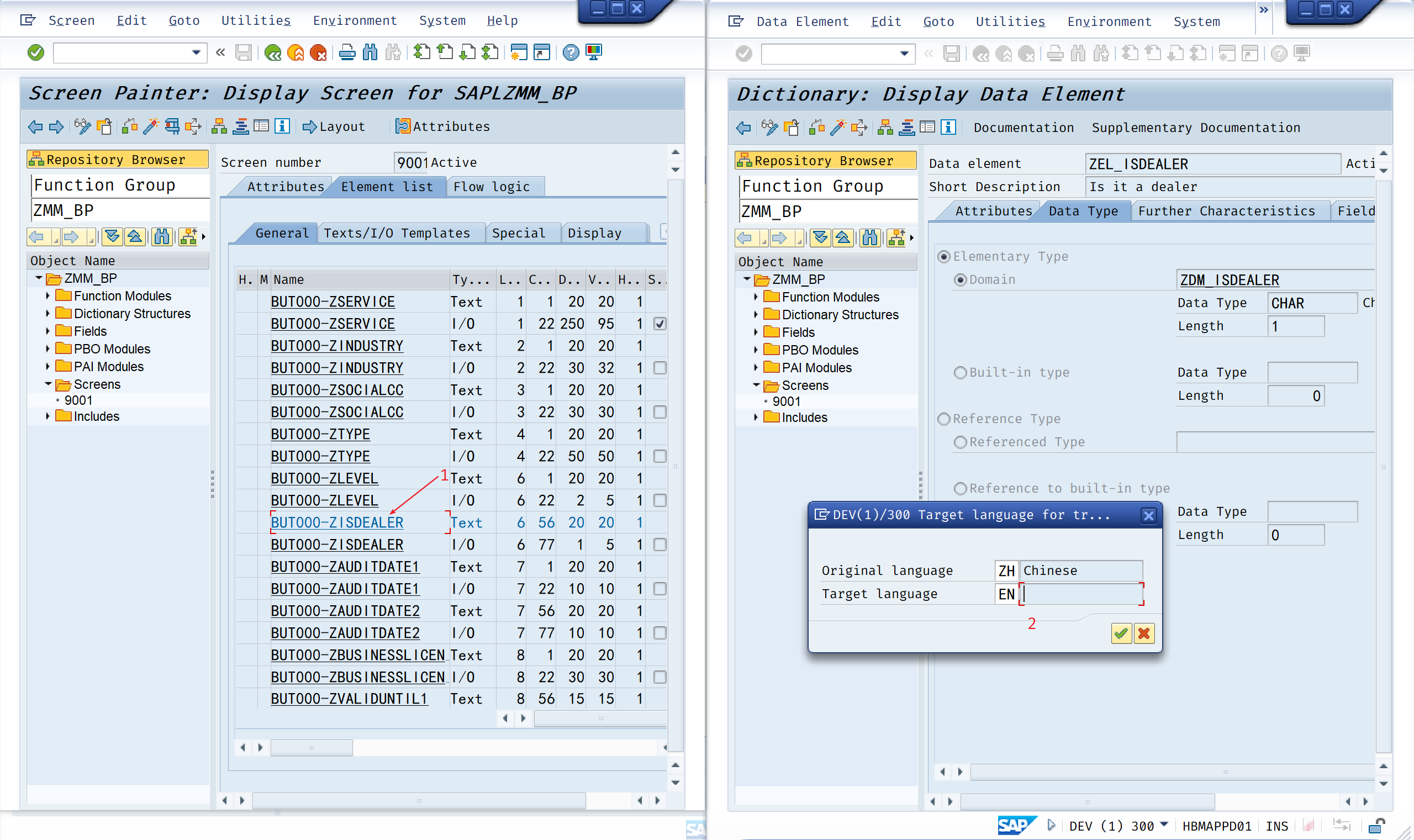
Task: Click Dictionary window bottom horizontal scrollbar
Action: point(1088,801)
